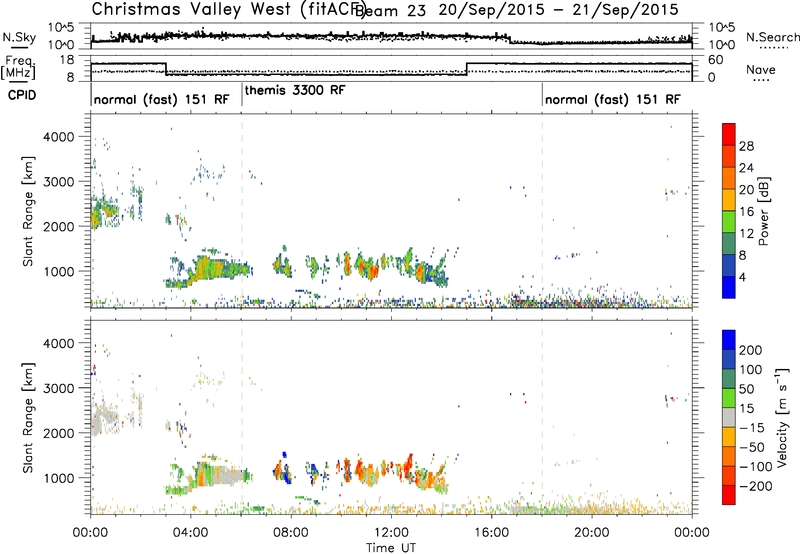Click the first 'normal (fast) 151 RF' label

click(x=161, y=99)
